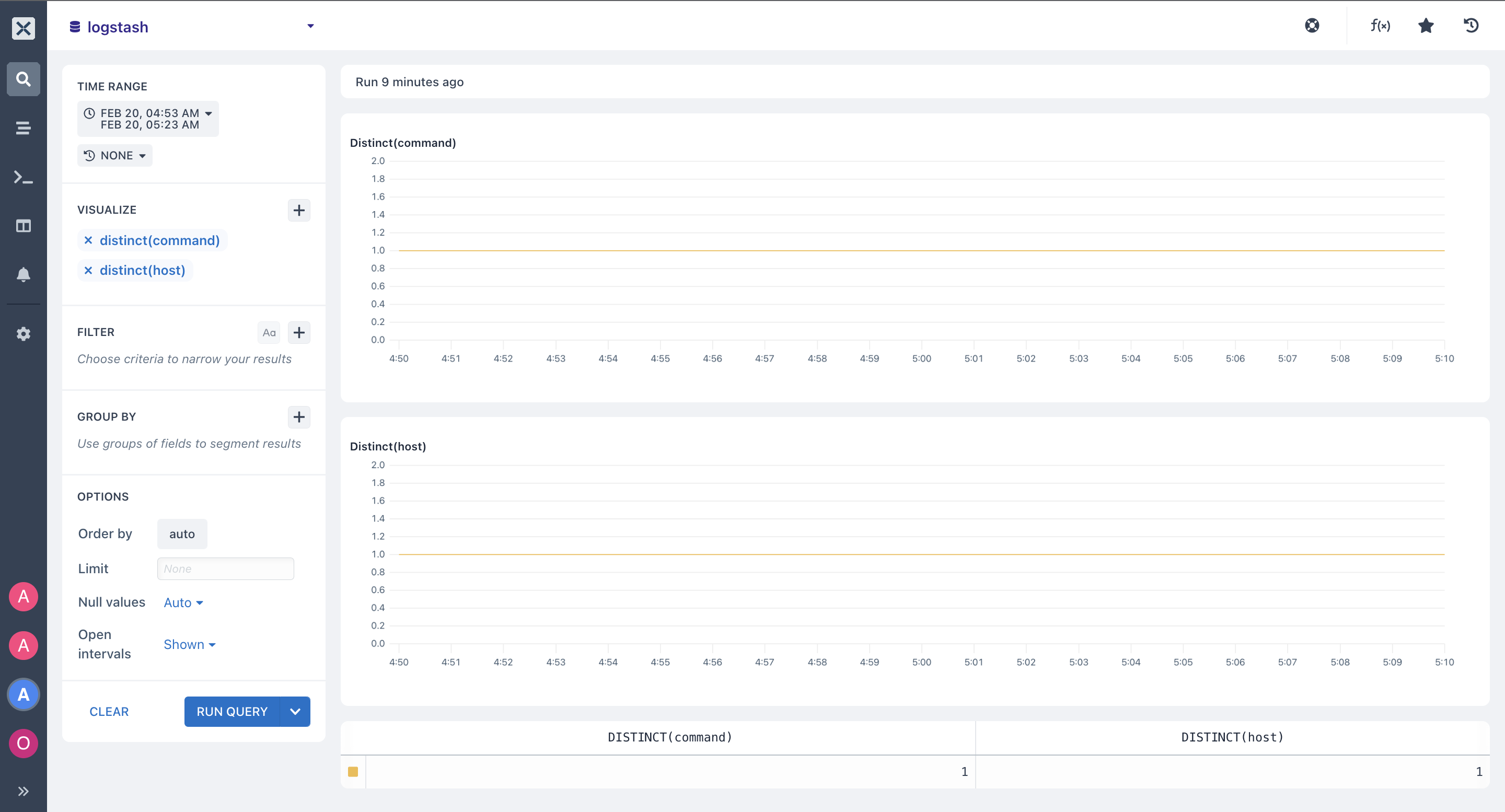This screenshot has height=812, width=1505.
Task: Click the DISTINCT(command) value 1 cell
Action: pyautogui.click(x=670, y=772)
